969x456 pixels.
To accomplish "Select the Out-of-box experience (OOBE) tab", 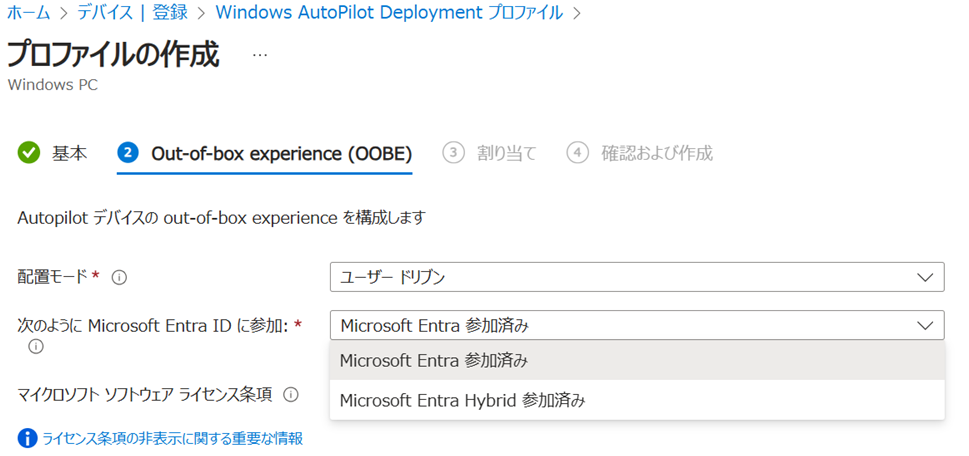I will 264,153.
